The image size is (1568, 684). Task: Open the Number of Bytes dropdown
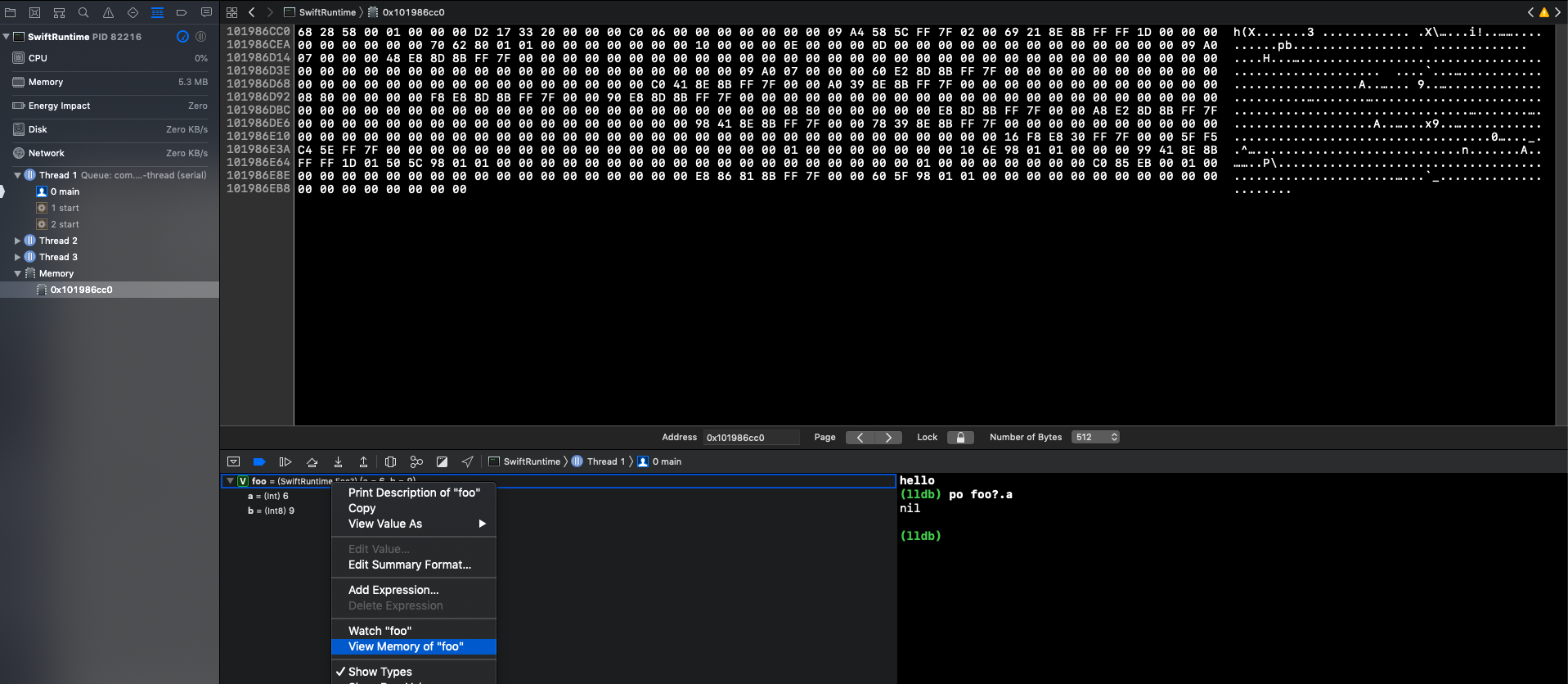tap(1095, 437)
